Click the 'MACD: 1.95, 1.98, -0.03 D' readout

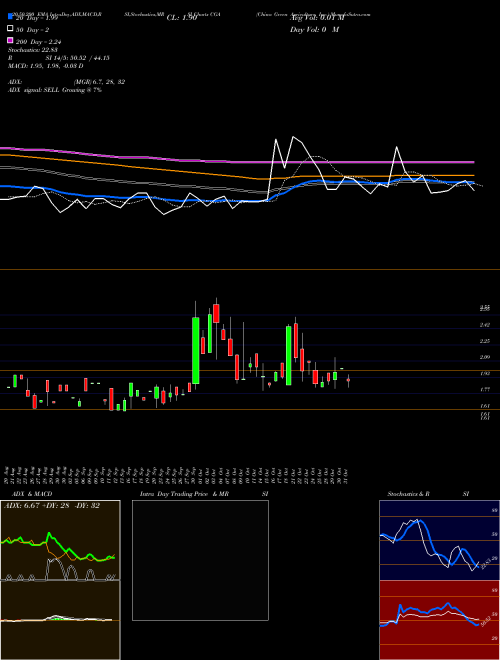tap(45, 66)
